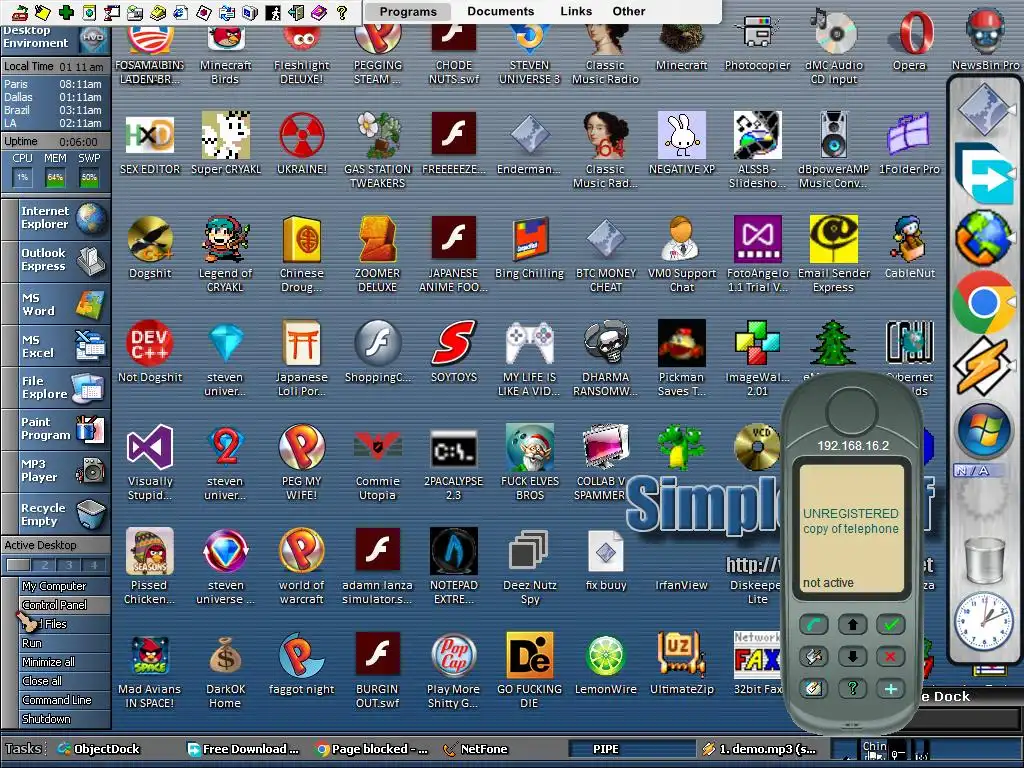Image resolution: width=1024 pixels, height=768 pixels.
Task: Open the ZOOMER DELUXE icon
Action: (x=377, y=239)
